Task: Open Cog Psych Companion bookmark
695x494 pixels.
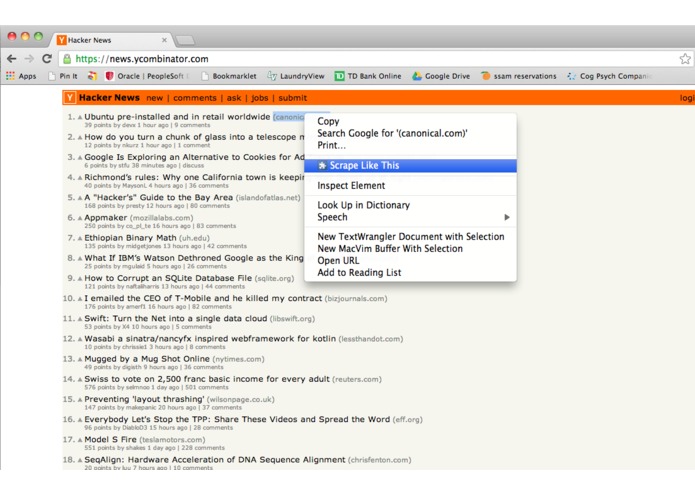Action: click(609, 76)
